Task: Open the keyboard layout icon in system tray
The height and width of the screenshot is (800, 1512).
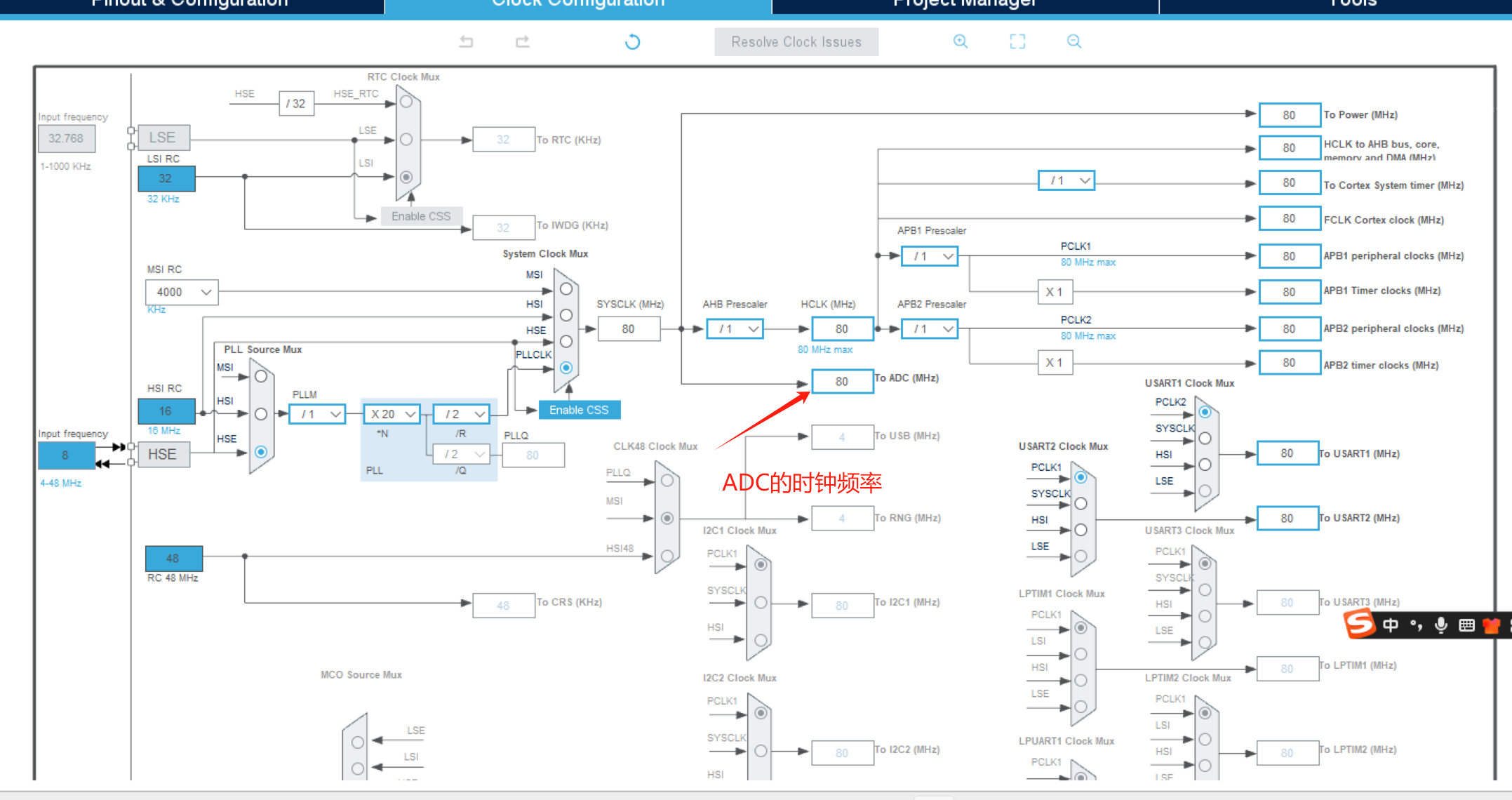Action: click(x=1466, y=625)
